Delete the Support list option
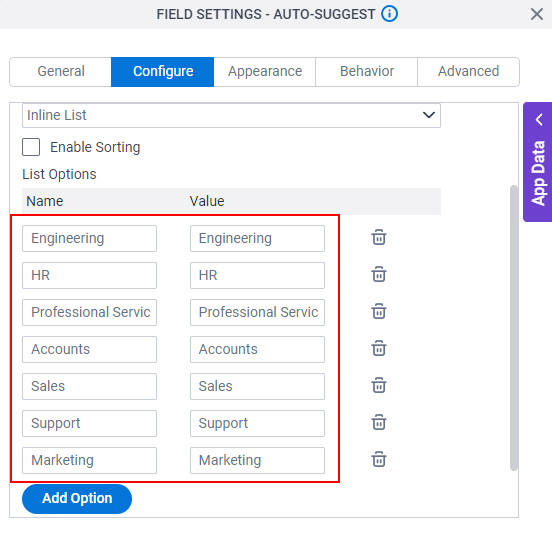 [x=379, y=422]
